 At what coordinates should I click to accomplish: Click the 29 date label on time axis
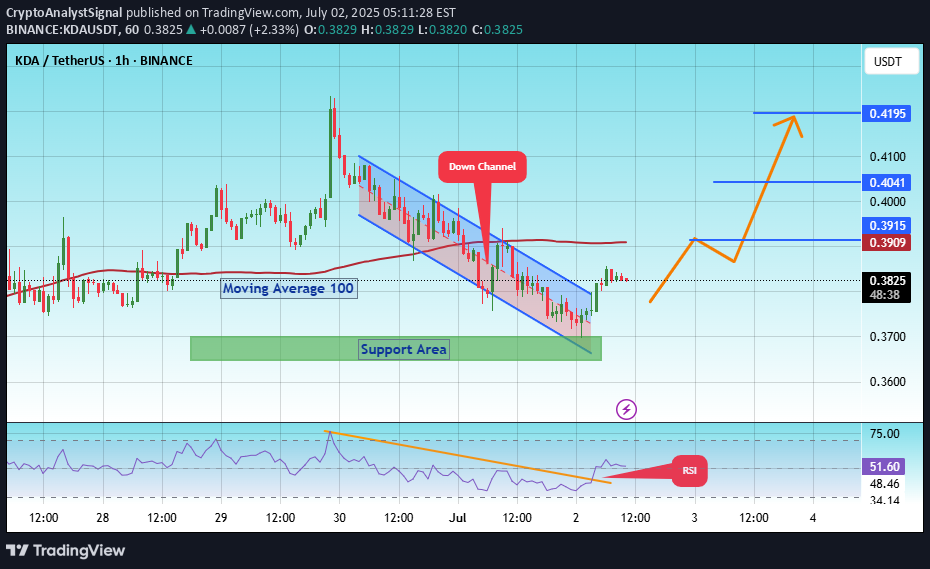click(x=221, y=518)
